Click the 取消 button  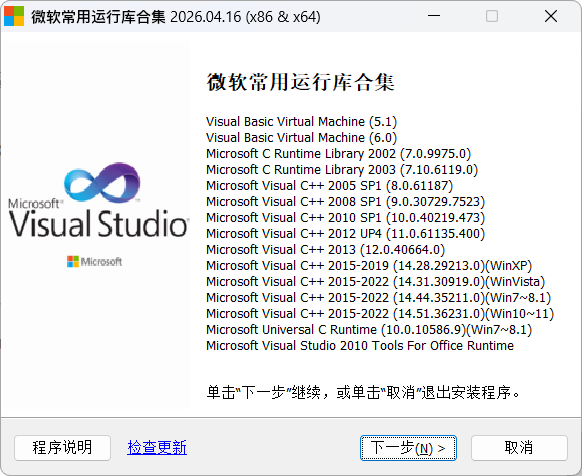click(x=519, y=448)
